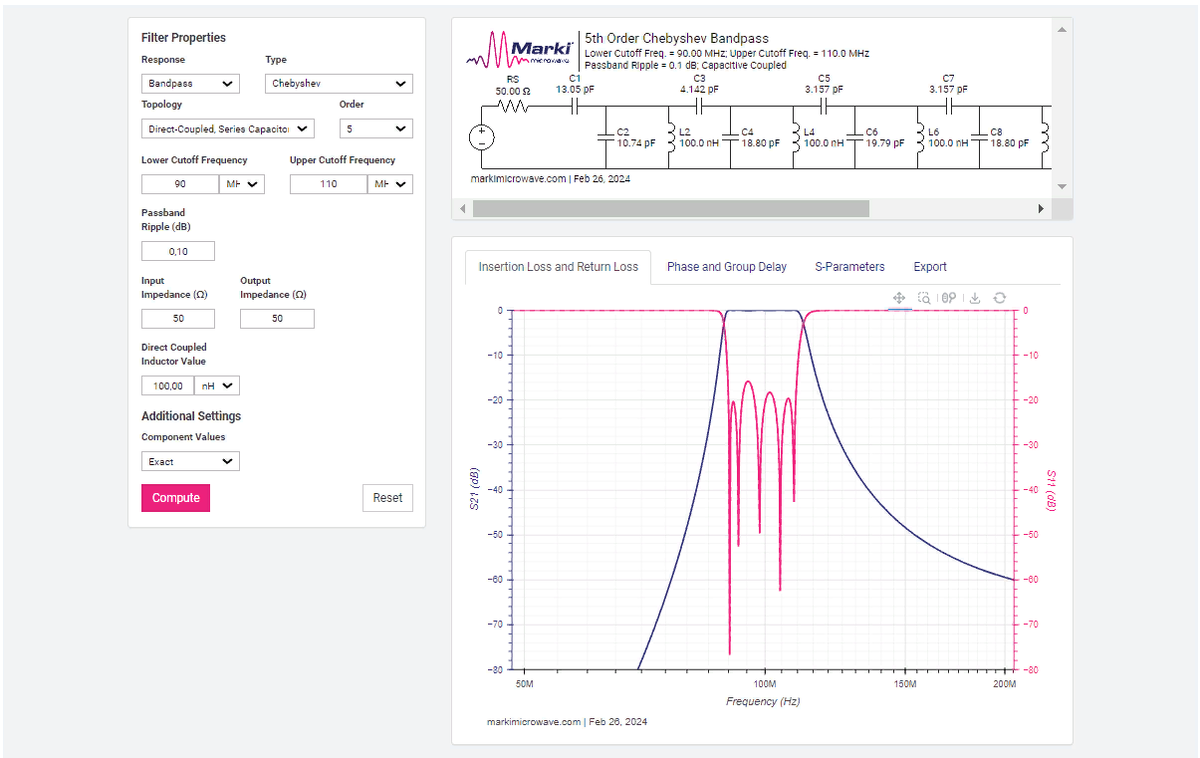Click the Direct Coupled Inductor Value field
The height and width of the screenshot is (758, 1200).
click(x=167, y=386)
